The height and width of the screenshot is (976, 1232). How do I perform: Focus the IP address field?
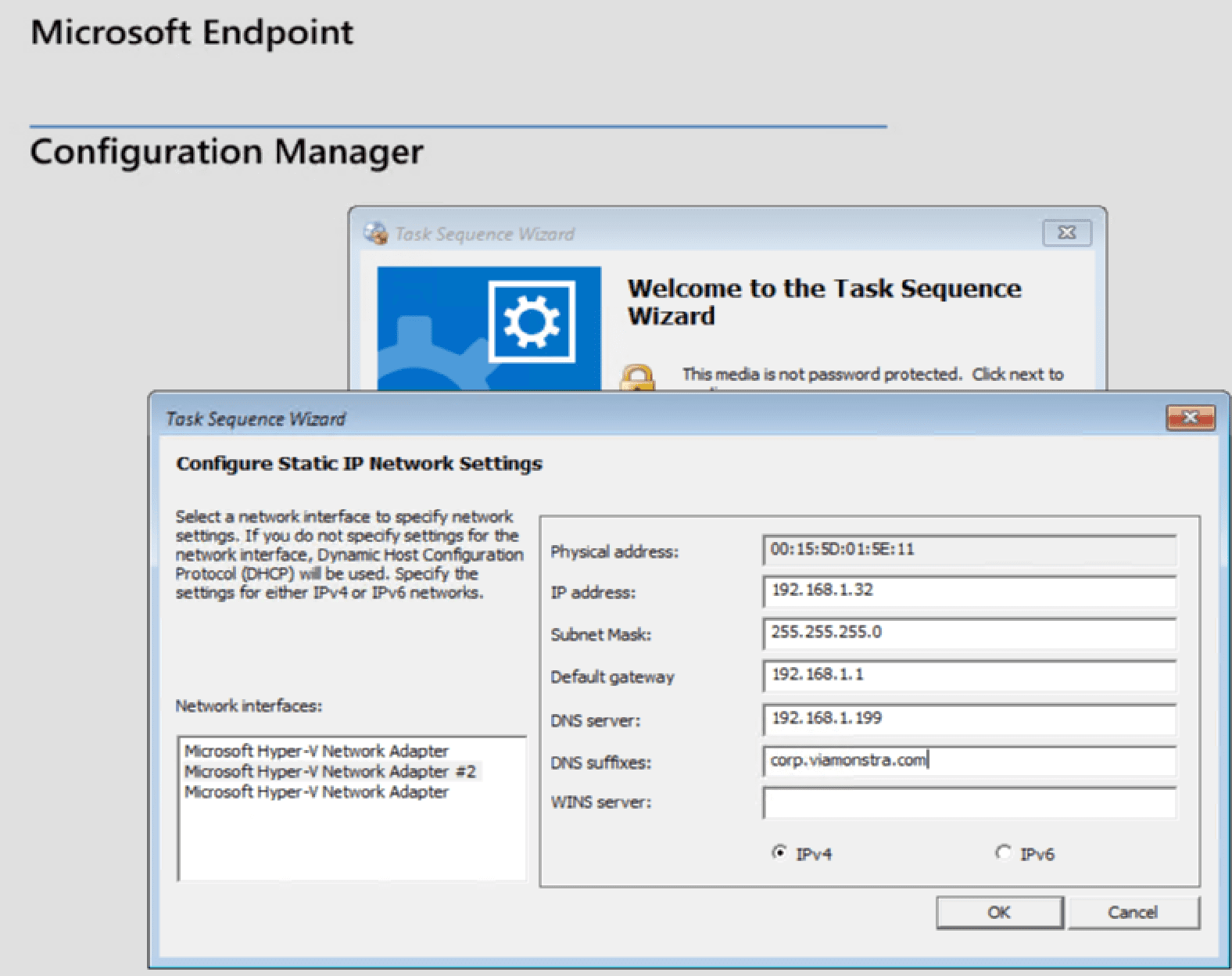(969, 591)
